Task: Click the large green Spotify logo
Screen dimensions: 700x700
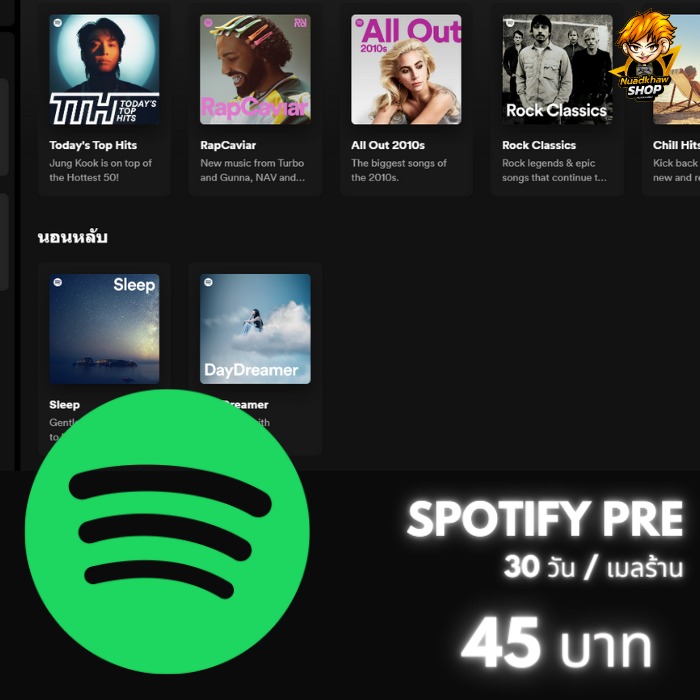Action: click(167, 531)
